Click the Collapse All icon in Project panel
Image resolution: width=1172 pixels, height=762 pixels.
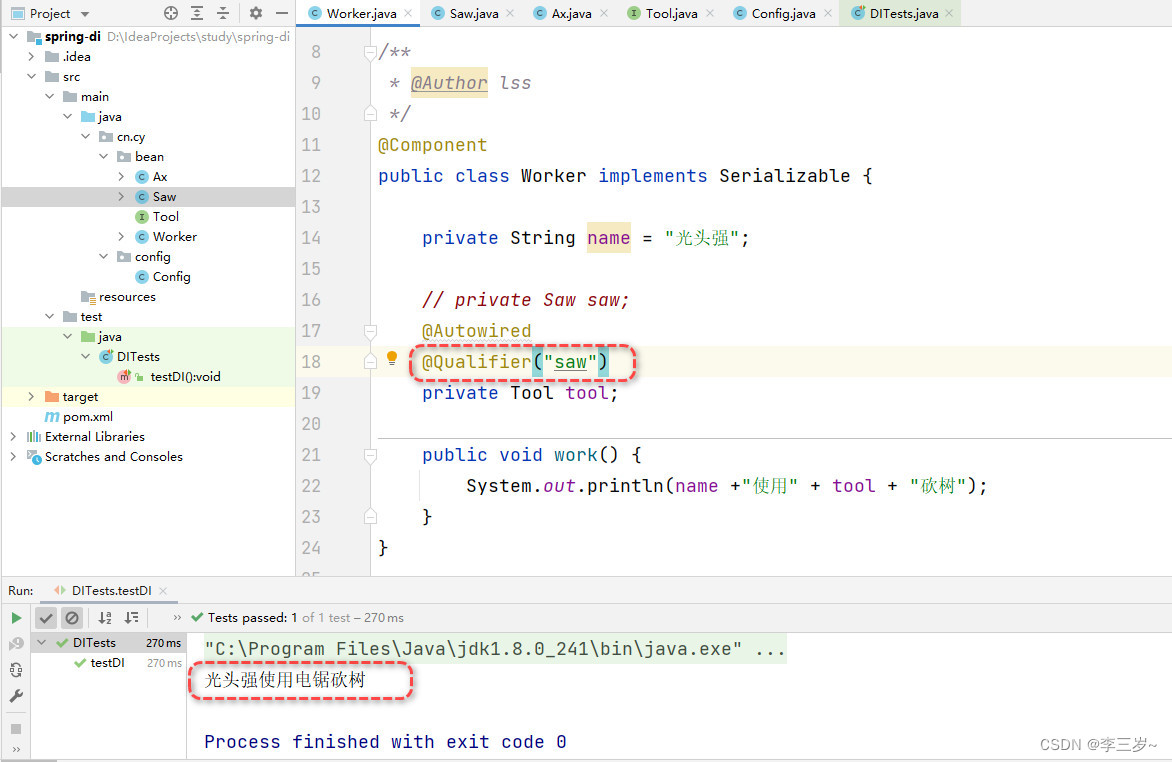223,13
